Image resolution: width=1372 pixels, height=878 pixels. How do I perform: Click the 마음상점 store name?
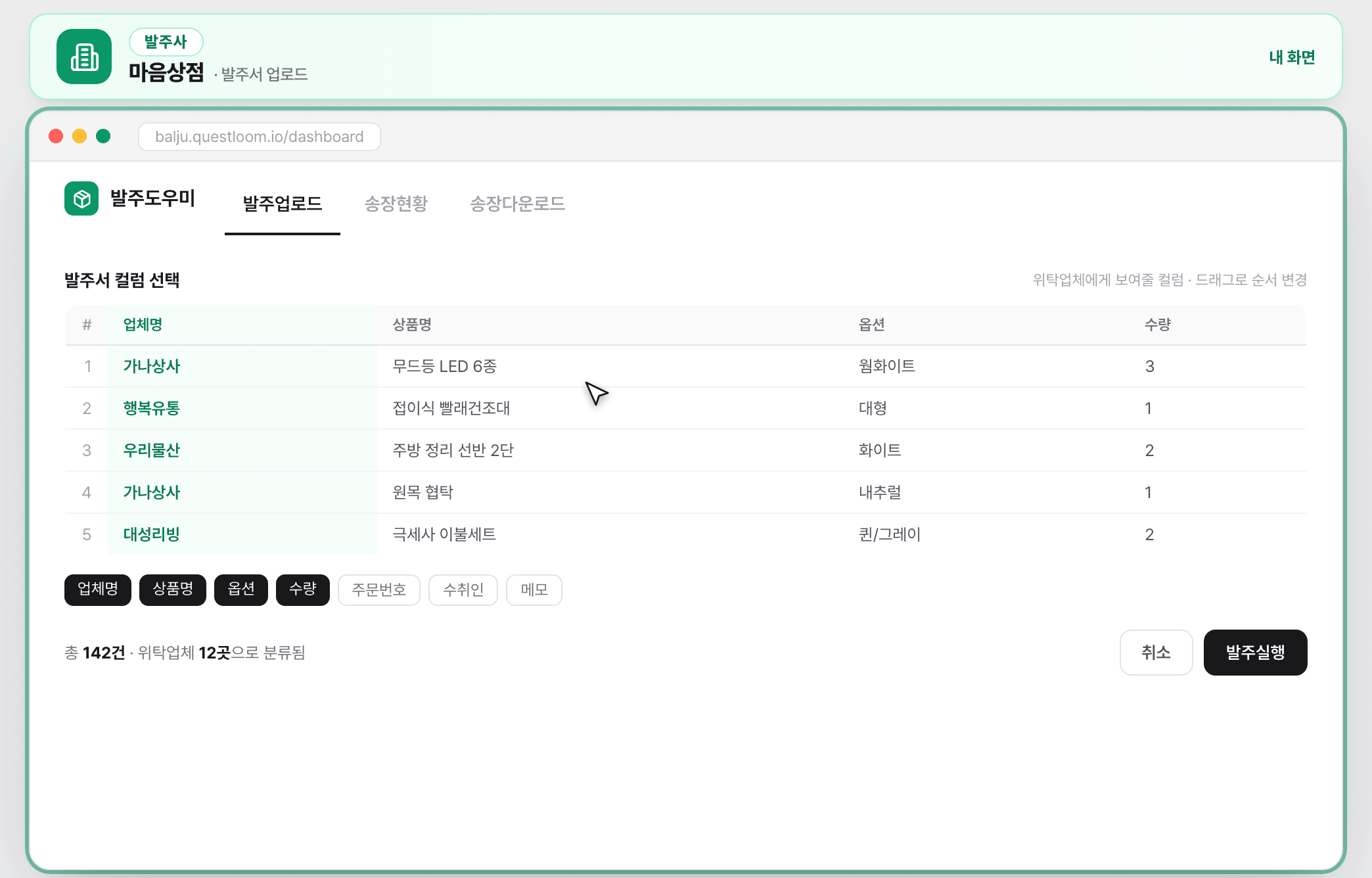coord(166,72)
